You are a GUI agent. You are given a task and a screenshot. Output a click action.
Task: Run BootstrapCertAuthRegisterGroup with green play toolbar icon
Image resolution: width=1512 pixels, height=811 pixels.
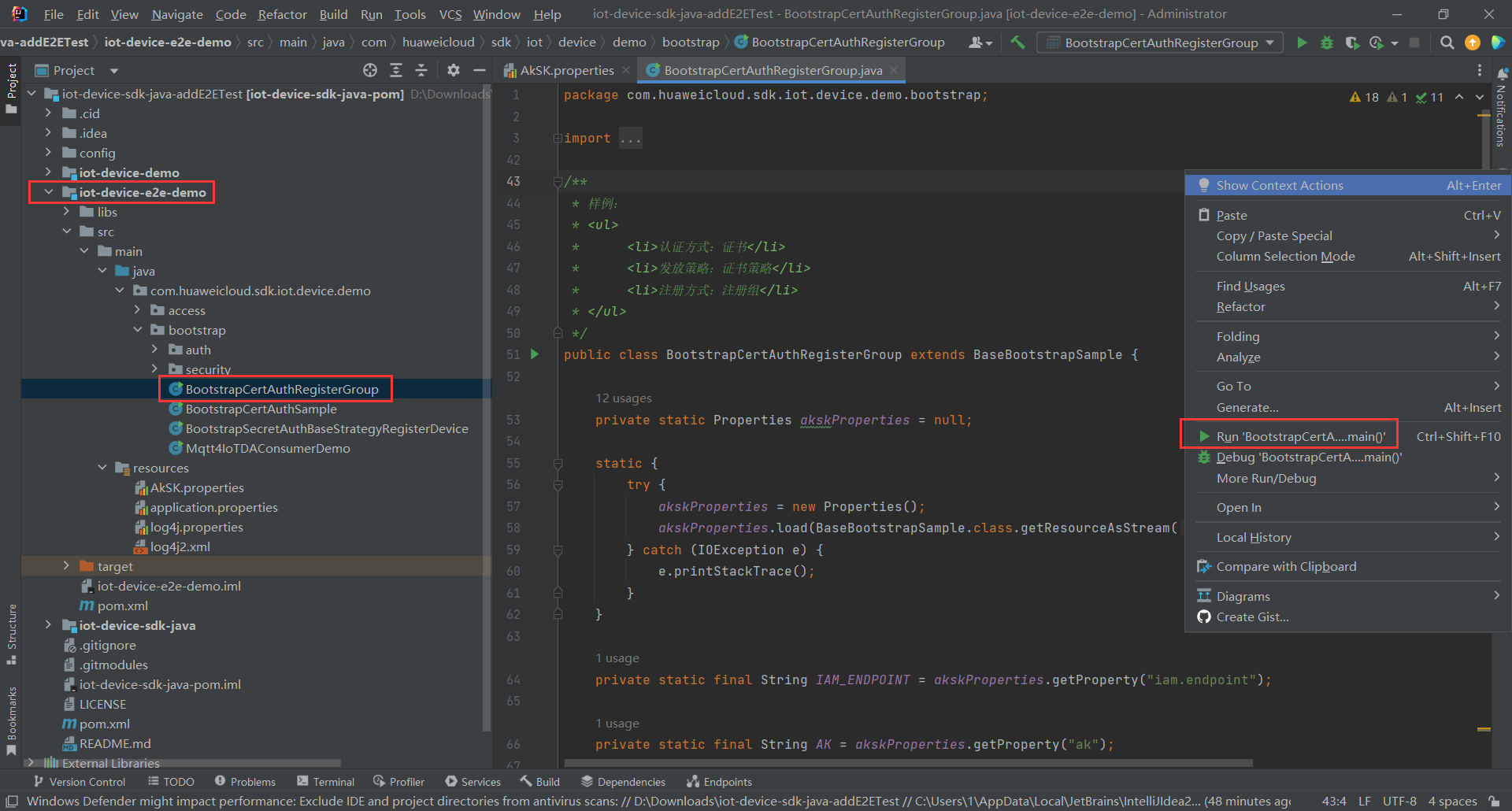(x=1302, y=43)
